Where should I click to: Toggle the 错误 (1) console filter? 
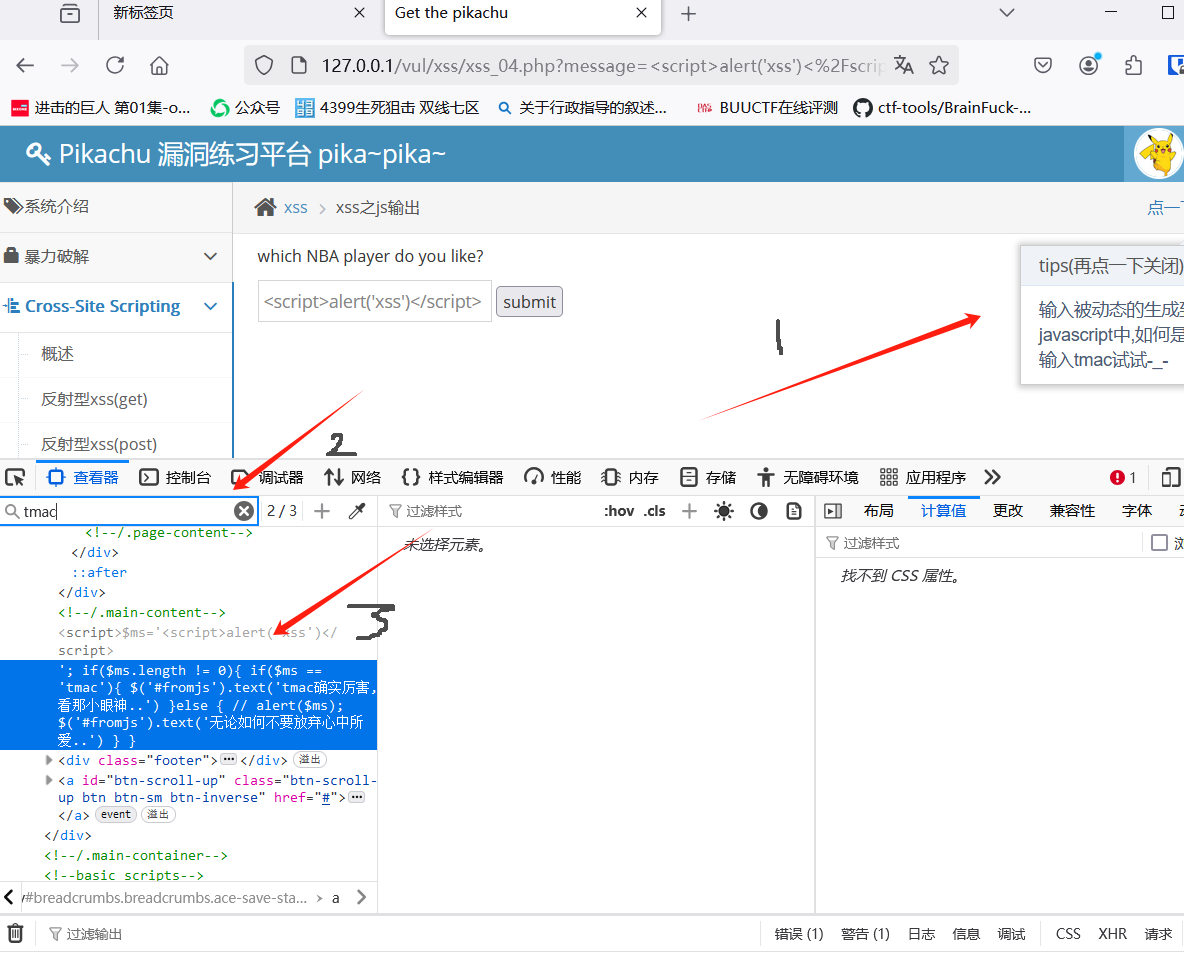pyautogui.click(x=798, y=934)
